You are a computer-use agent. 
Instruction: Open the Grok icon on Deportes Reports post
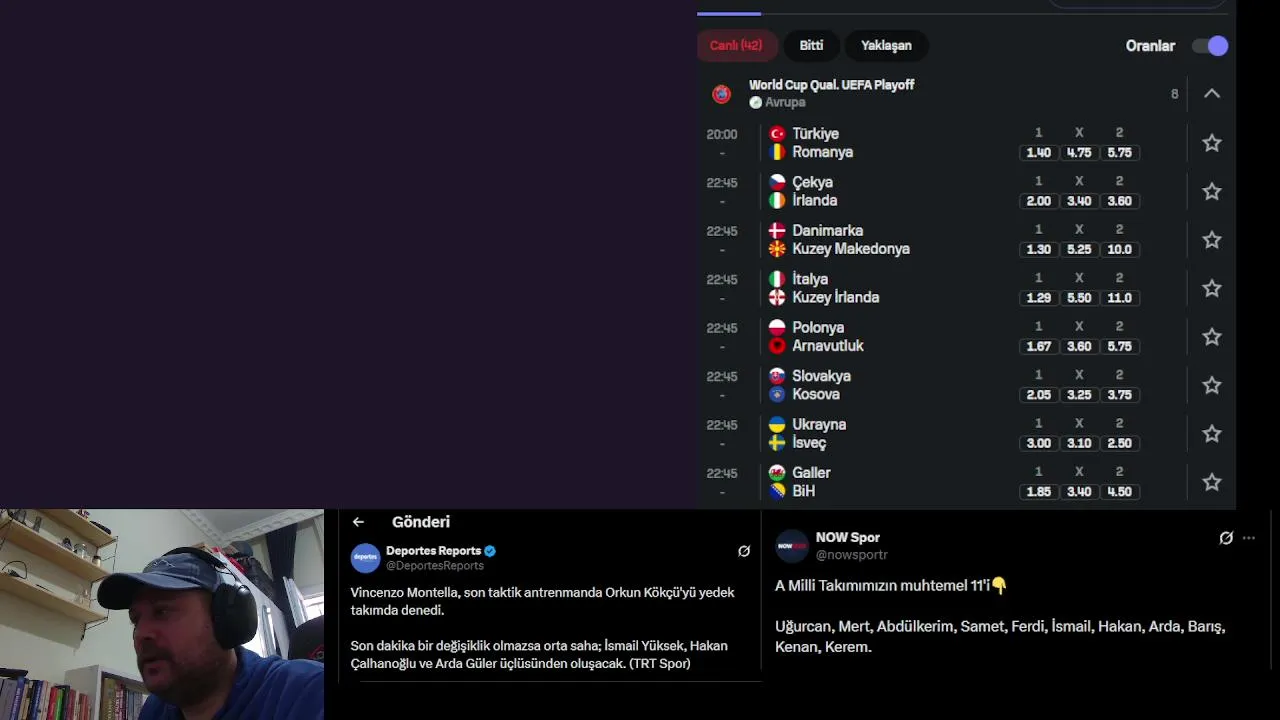(x=744, y=551)
